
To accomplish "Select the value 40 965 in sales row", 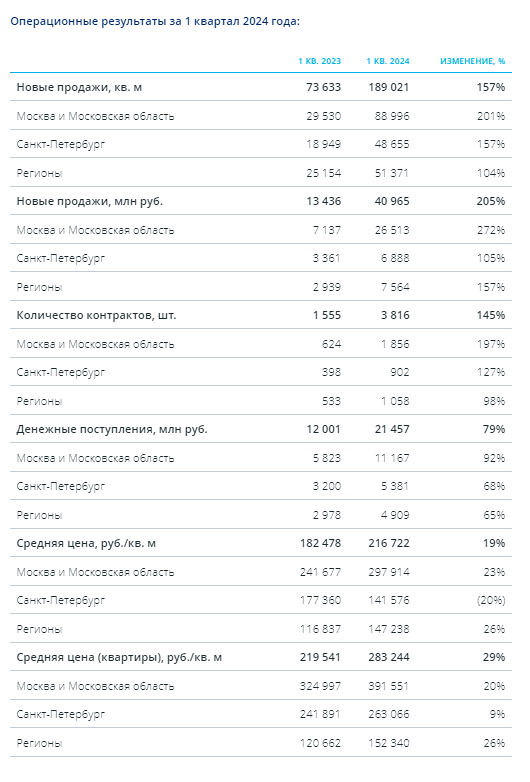I will 392,201.
